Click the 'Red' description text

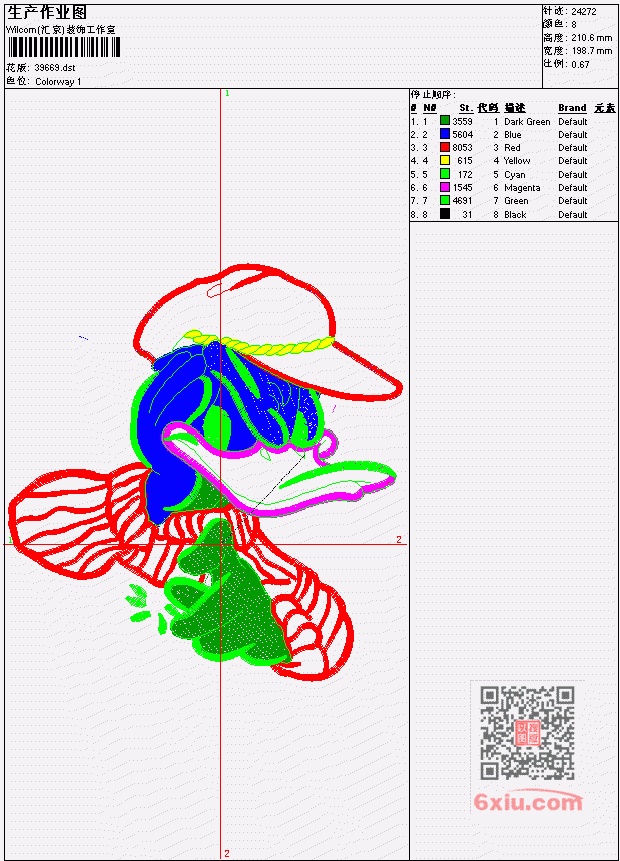(x=512, y=148)
